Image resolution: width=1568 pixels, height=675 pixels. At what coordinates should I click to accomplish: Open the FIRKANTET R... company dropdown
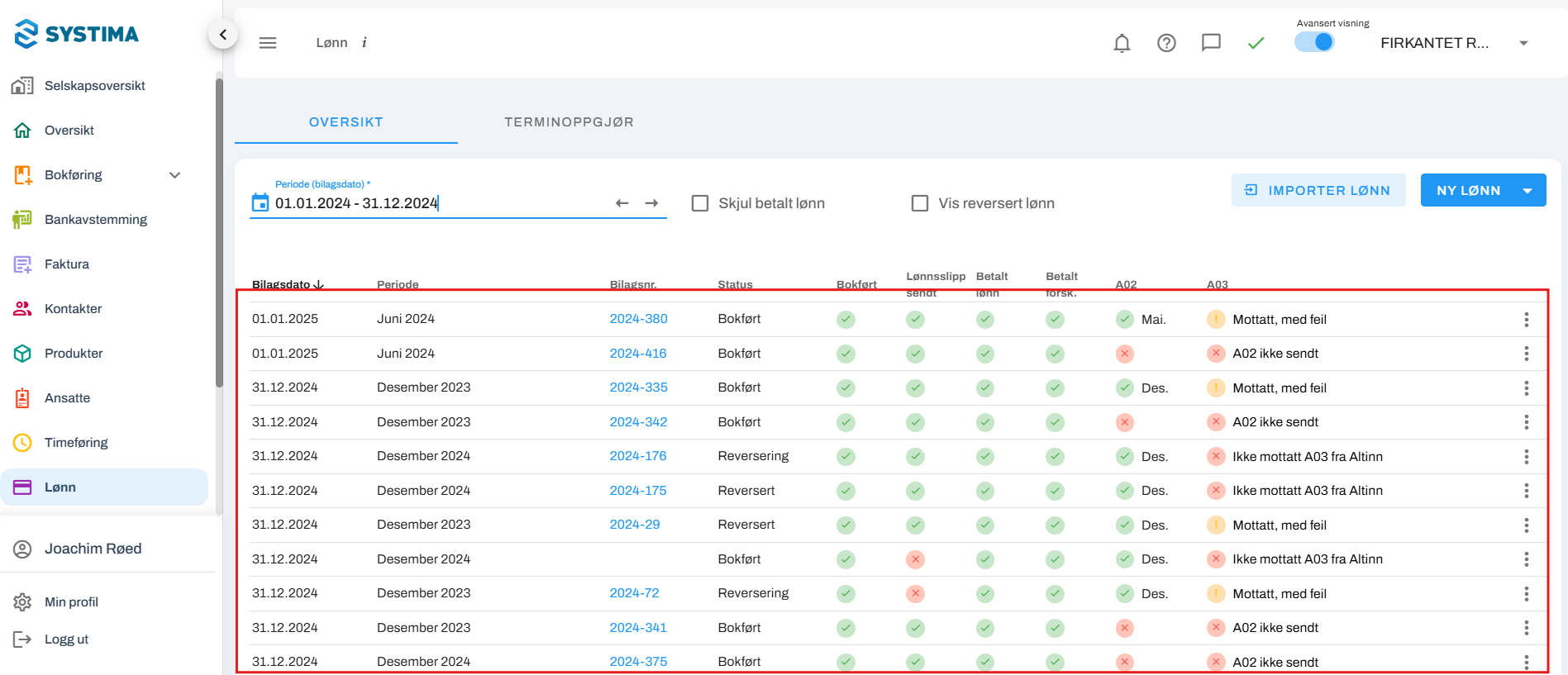point(1455,43)
